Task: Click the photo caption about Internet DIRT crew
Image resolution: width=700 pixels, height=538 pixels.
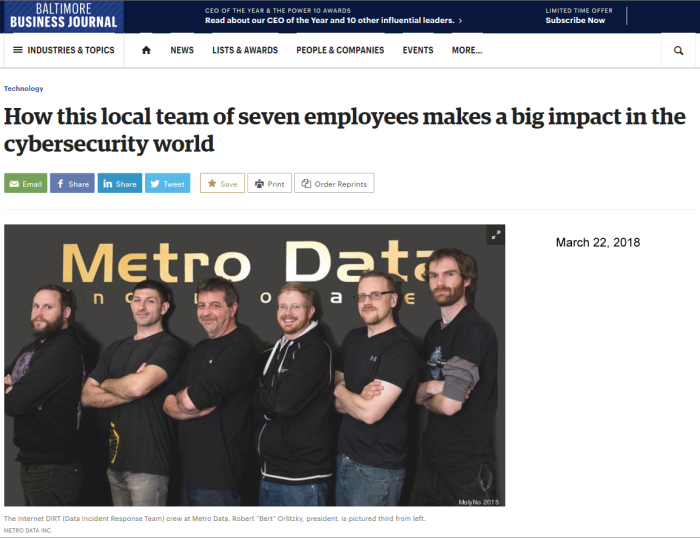Action: coord(215,518)
